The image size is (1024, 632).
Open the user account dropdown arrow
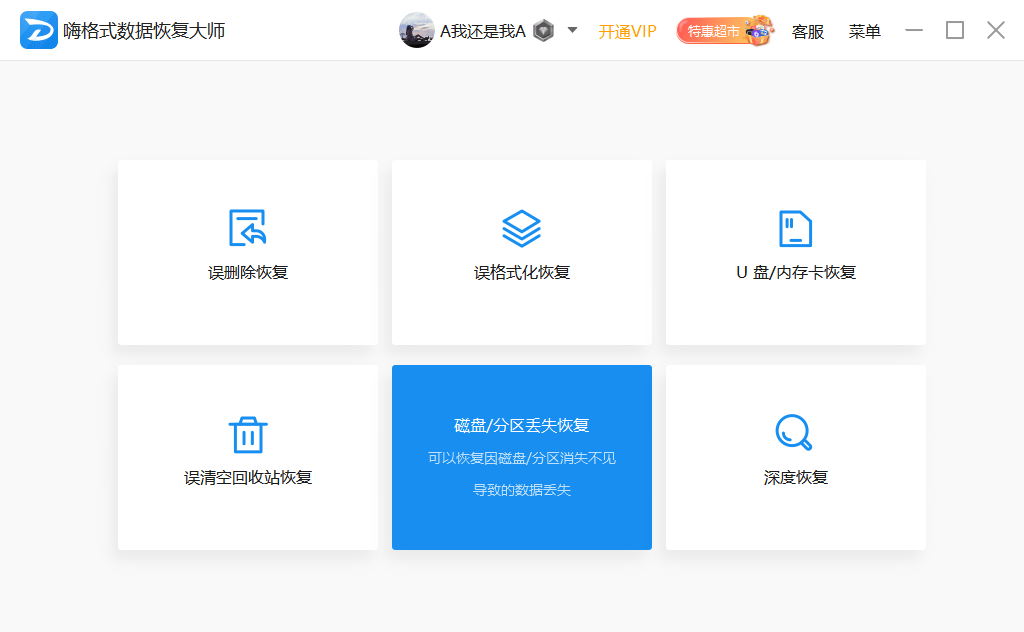click(570, 30)
